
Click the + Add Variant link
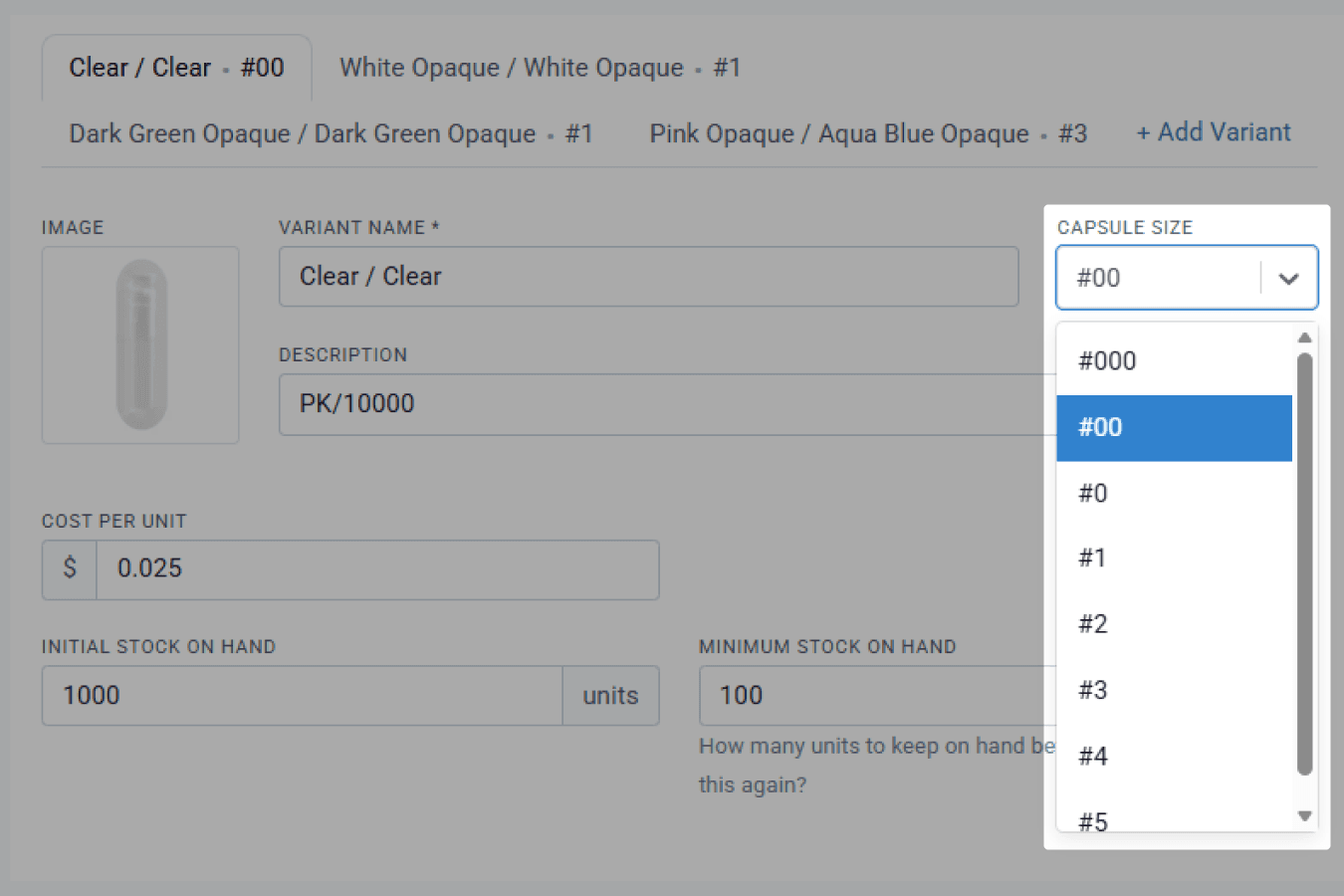(x=1214, y=132)
